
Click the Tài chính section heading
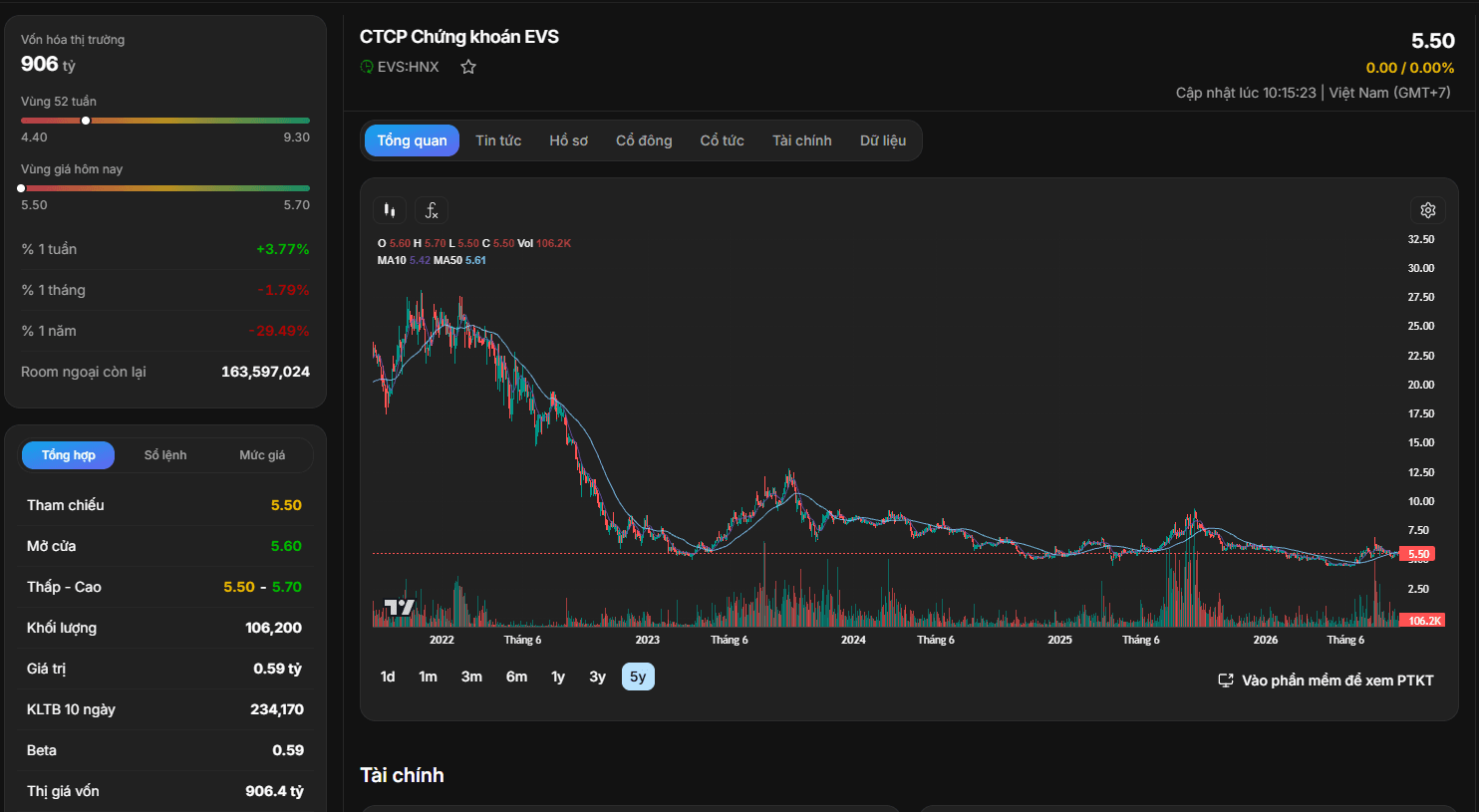click(402, 775)
